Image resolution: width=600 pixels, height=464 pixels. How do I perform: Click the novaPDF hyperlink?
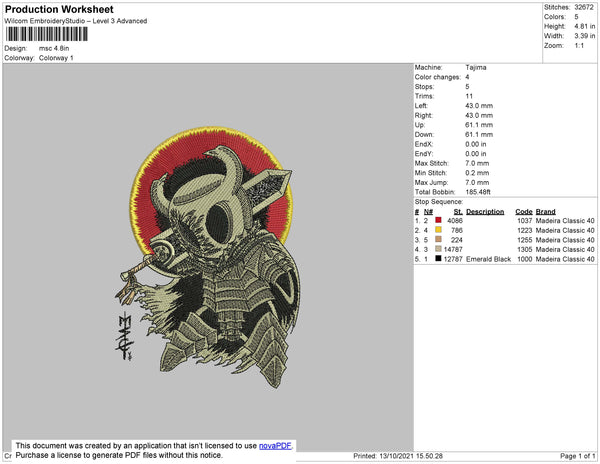pos(275,446)
